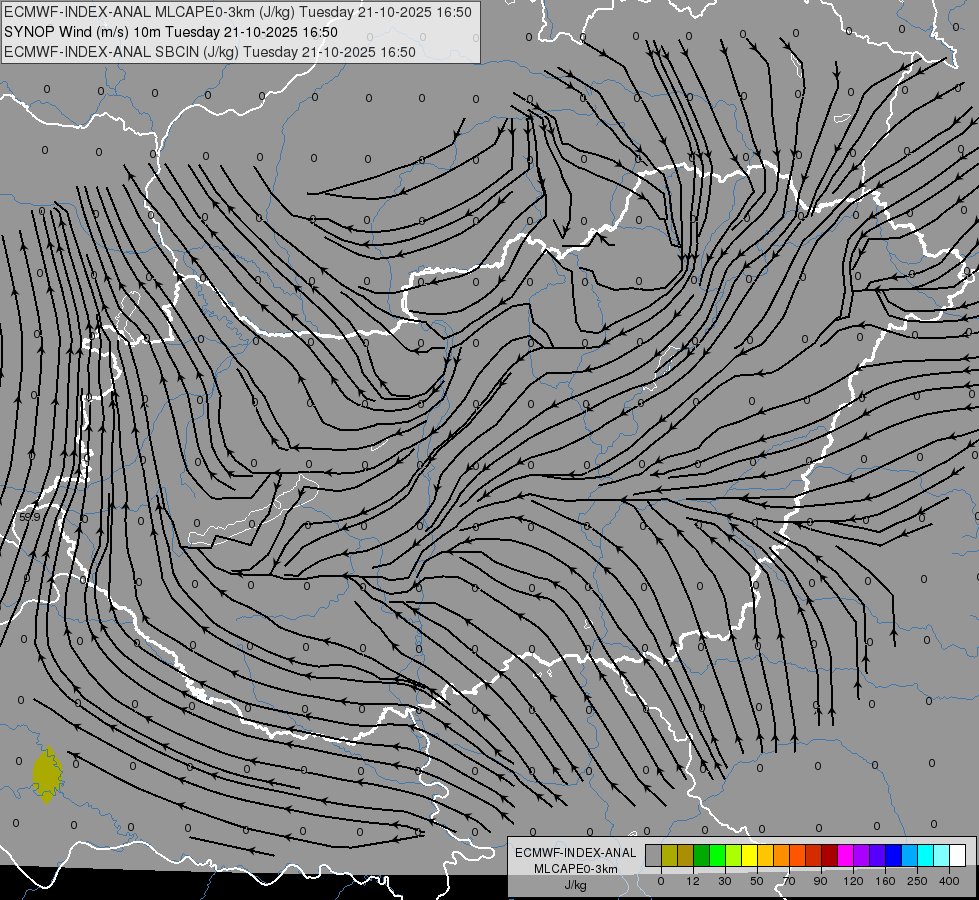
Task: Click the legend label '12'
Action: pos(693,881)
